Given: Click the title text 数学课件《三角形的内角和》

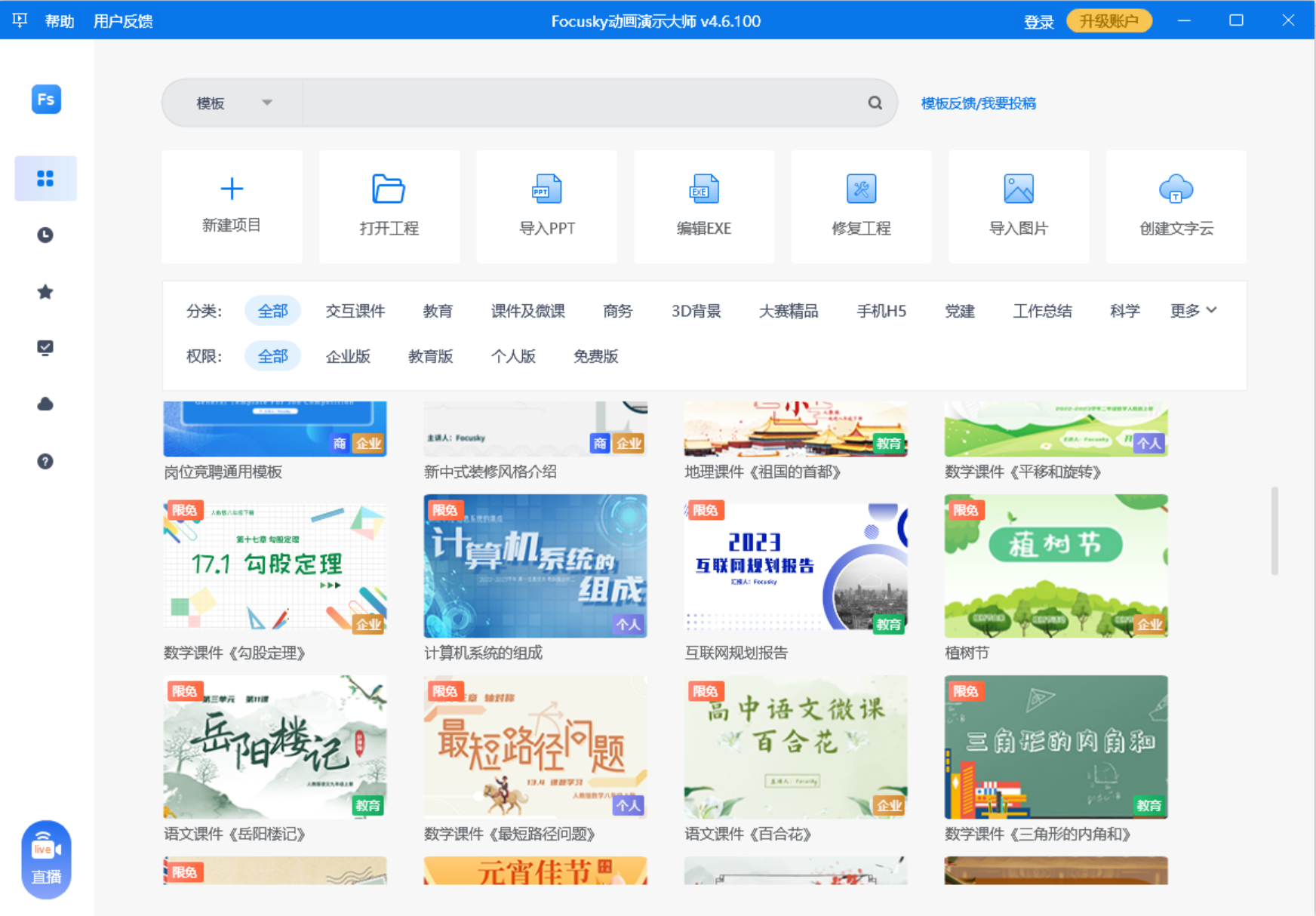Looking at the screenshot, I should pyautogui.click(x=1038, y=834).
